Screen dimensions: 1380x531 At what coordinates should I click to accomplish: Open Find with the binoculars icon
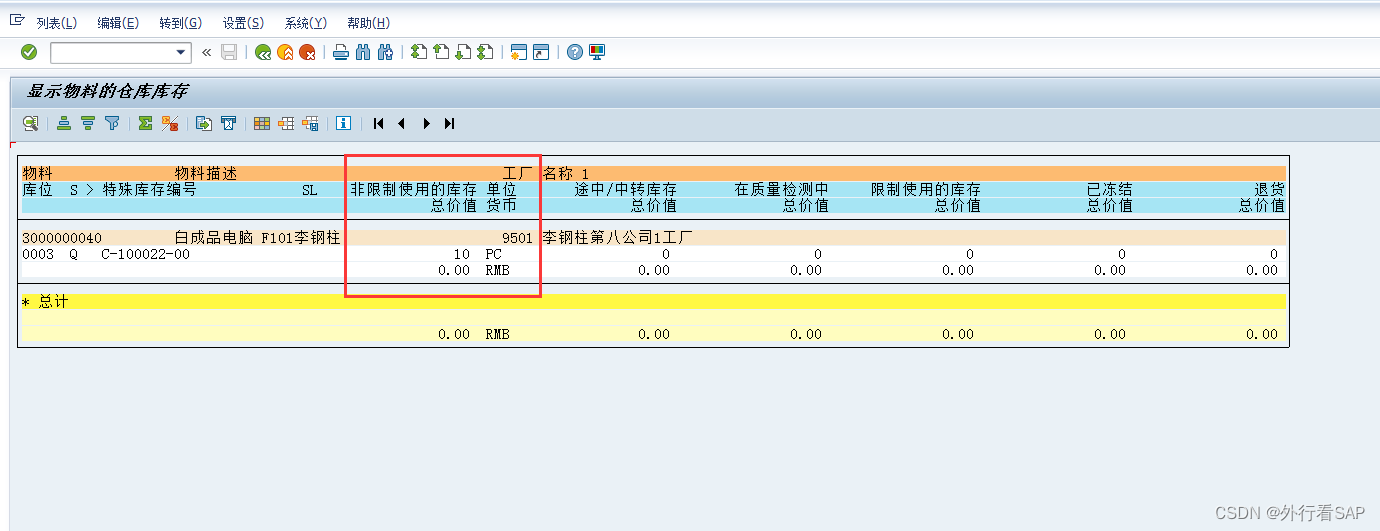coord(363,52)
